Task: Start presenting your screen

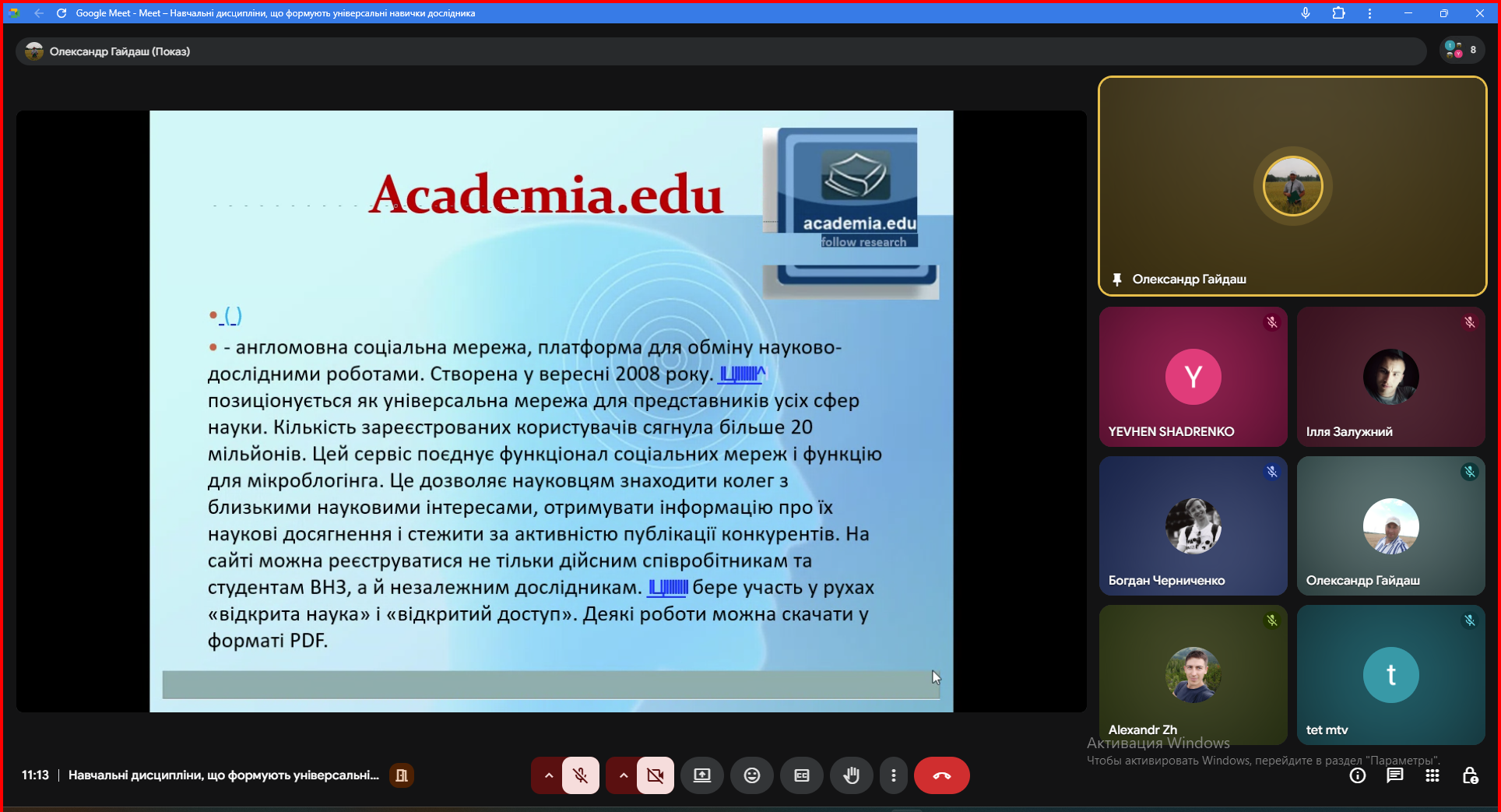Action: (x=702, y=775)
